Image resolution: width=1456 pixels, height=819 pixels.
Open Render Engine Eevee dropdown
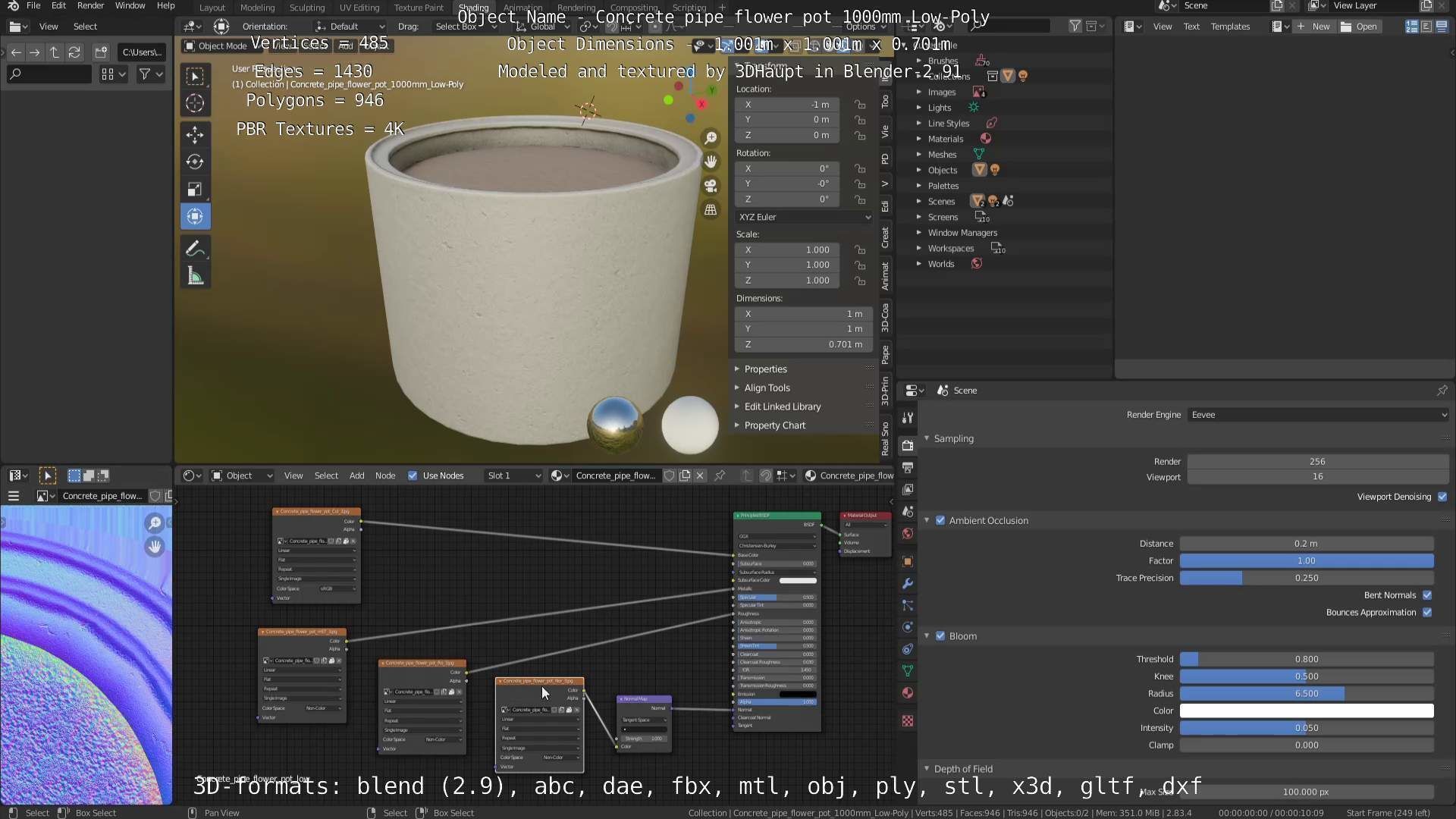pos(1318,415)
